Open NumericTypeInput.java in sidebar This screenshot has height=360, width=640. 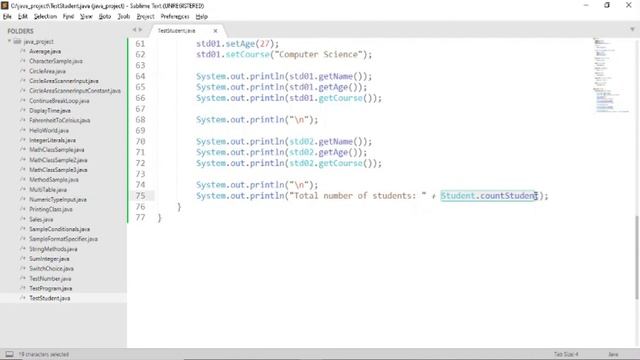click(x=58, y=200)
